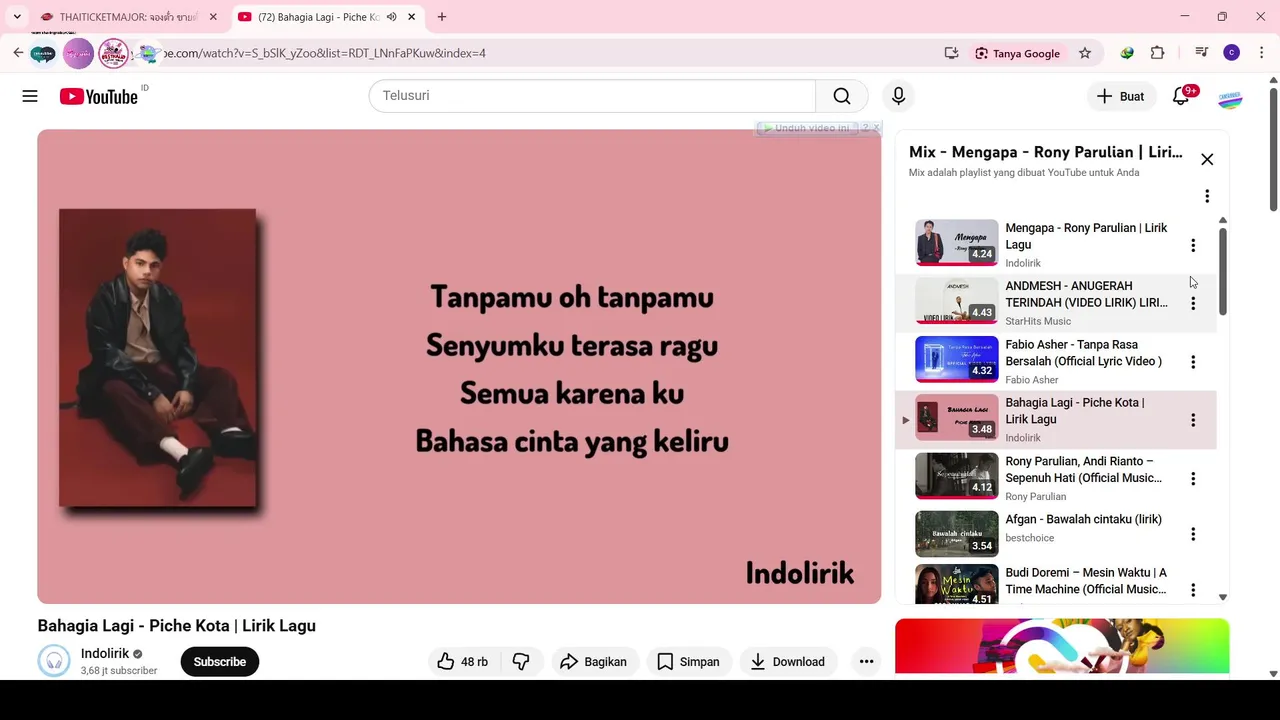
Task: Open the tab search dropdown arrow
Action: coord(17,17)
